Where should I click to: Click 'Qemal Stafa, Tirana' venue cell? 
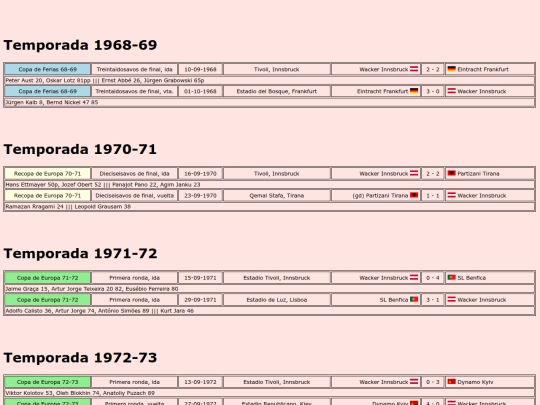tap(277, 196)
